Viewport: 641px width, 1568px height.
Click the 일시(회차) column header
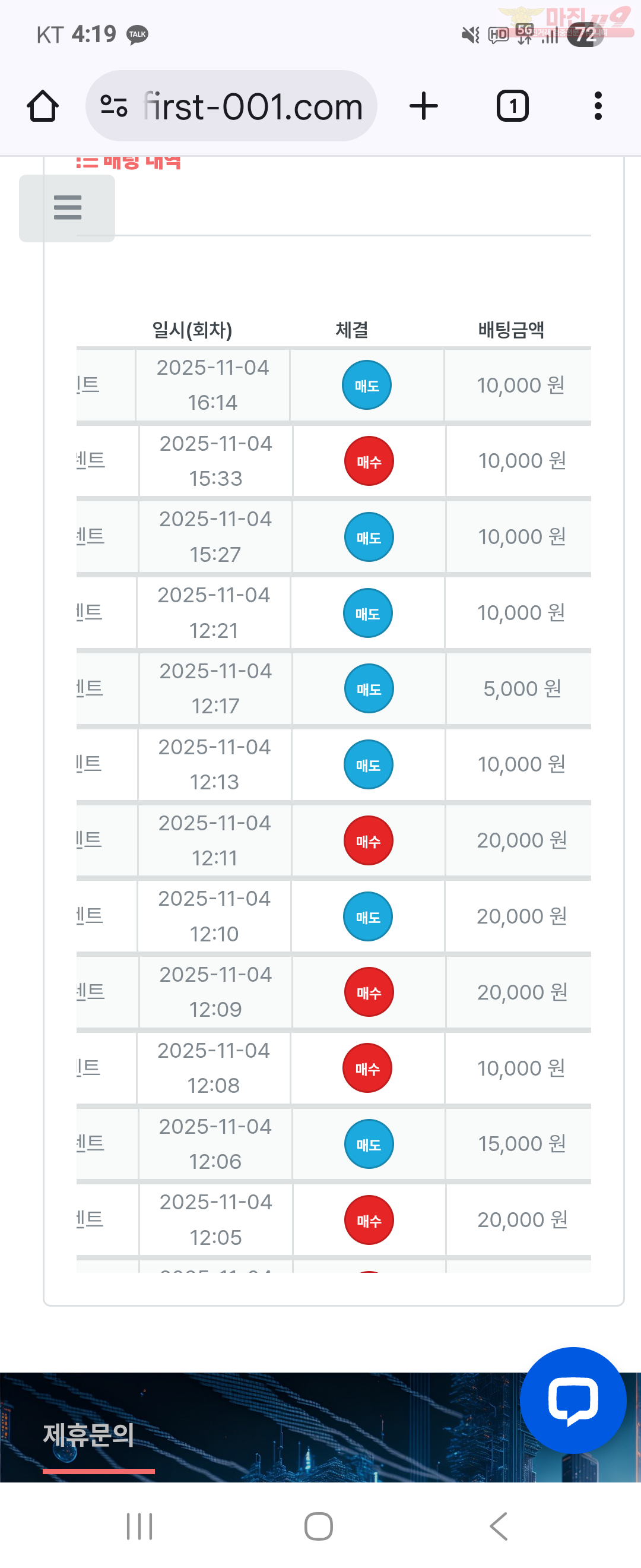pos(192,330)
